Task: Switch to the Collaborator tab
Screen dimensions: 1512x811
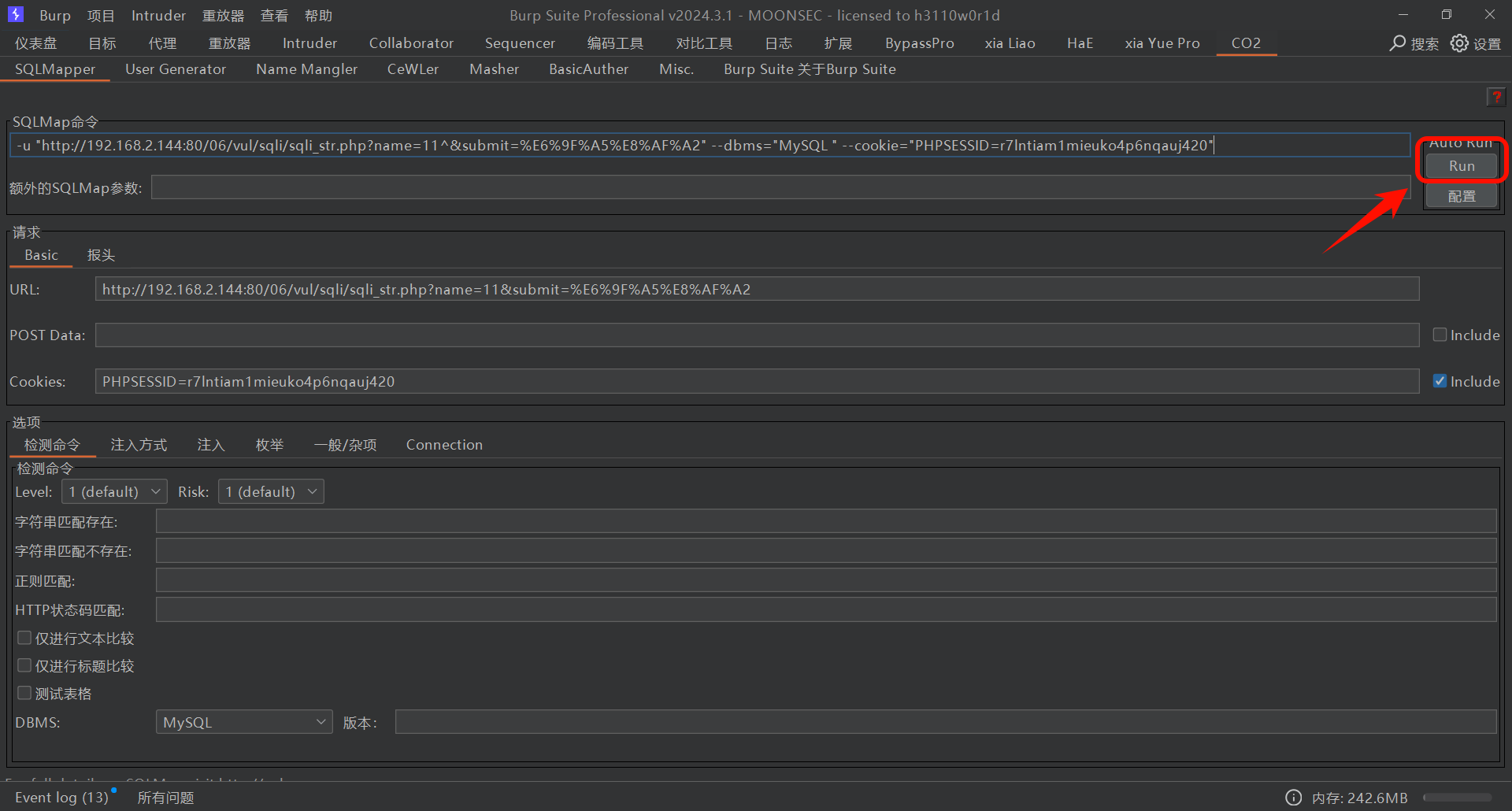Action: coord(411,43)
